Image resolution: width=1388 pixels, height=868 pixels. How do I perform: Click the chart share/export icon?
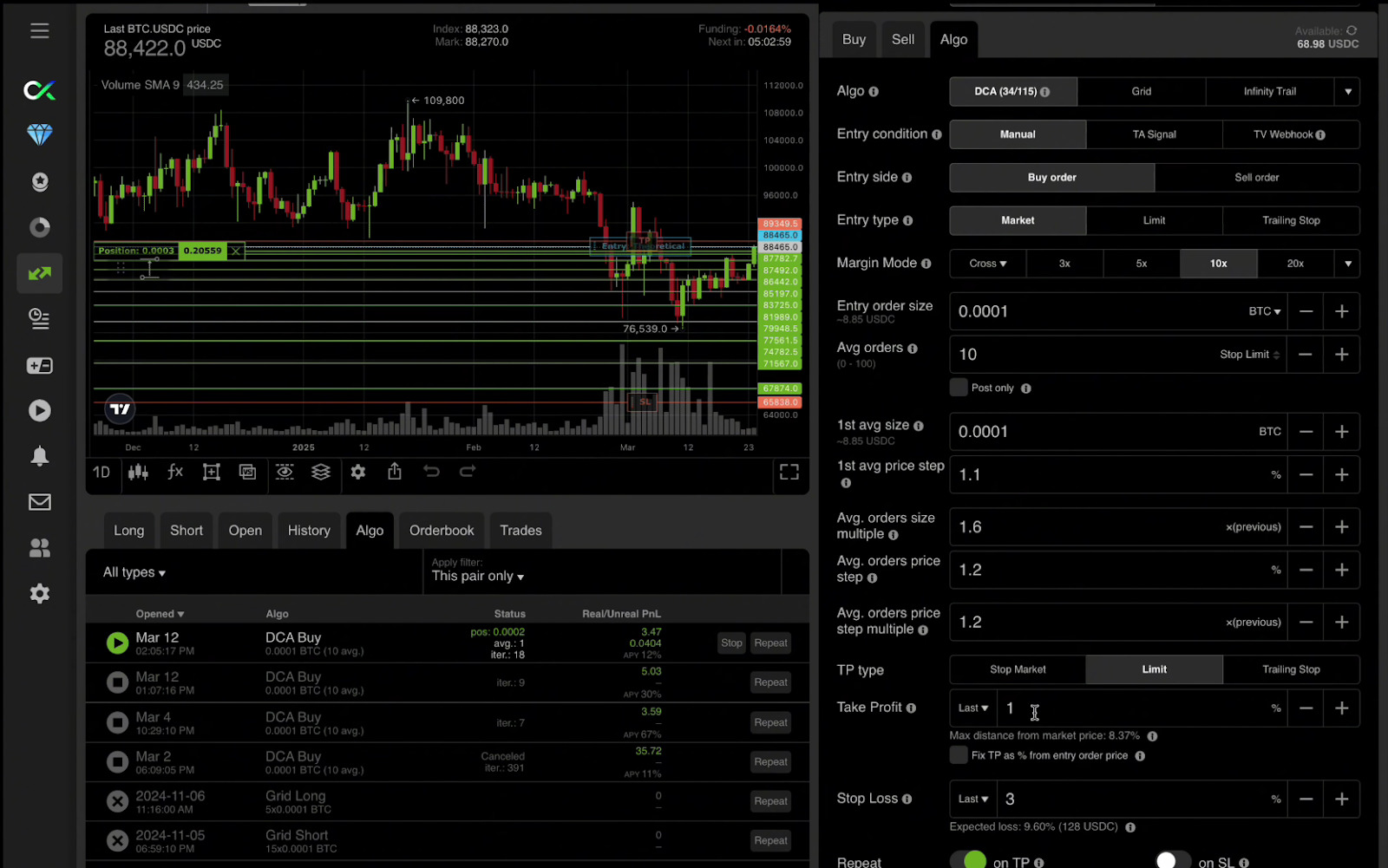tap(395, 472)
